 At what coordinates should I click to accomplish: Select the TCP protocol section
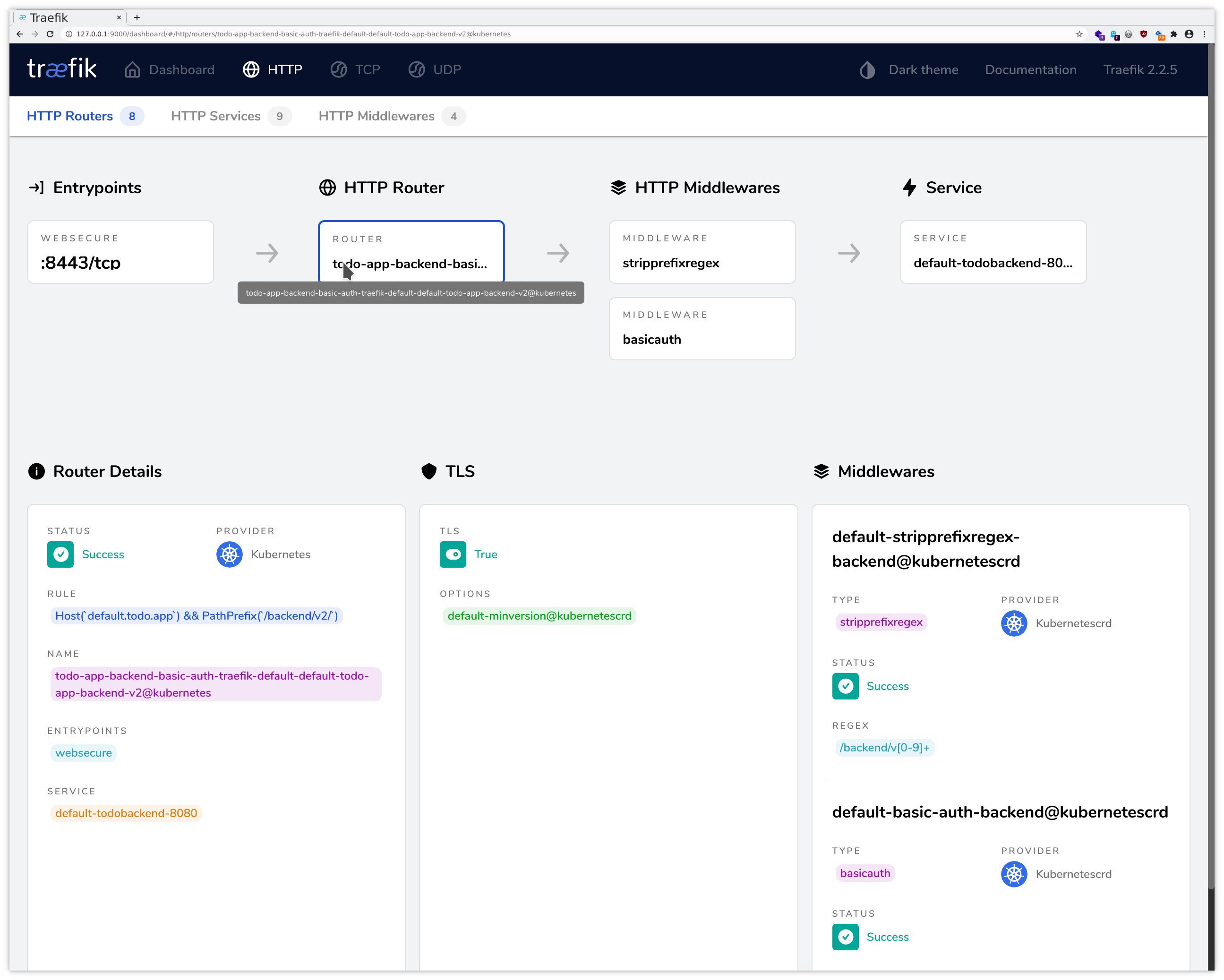click(355, 69)
